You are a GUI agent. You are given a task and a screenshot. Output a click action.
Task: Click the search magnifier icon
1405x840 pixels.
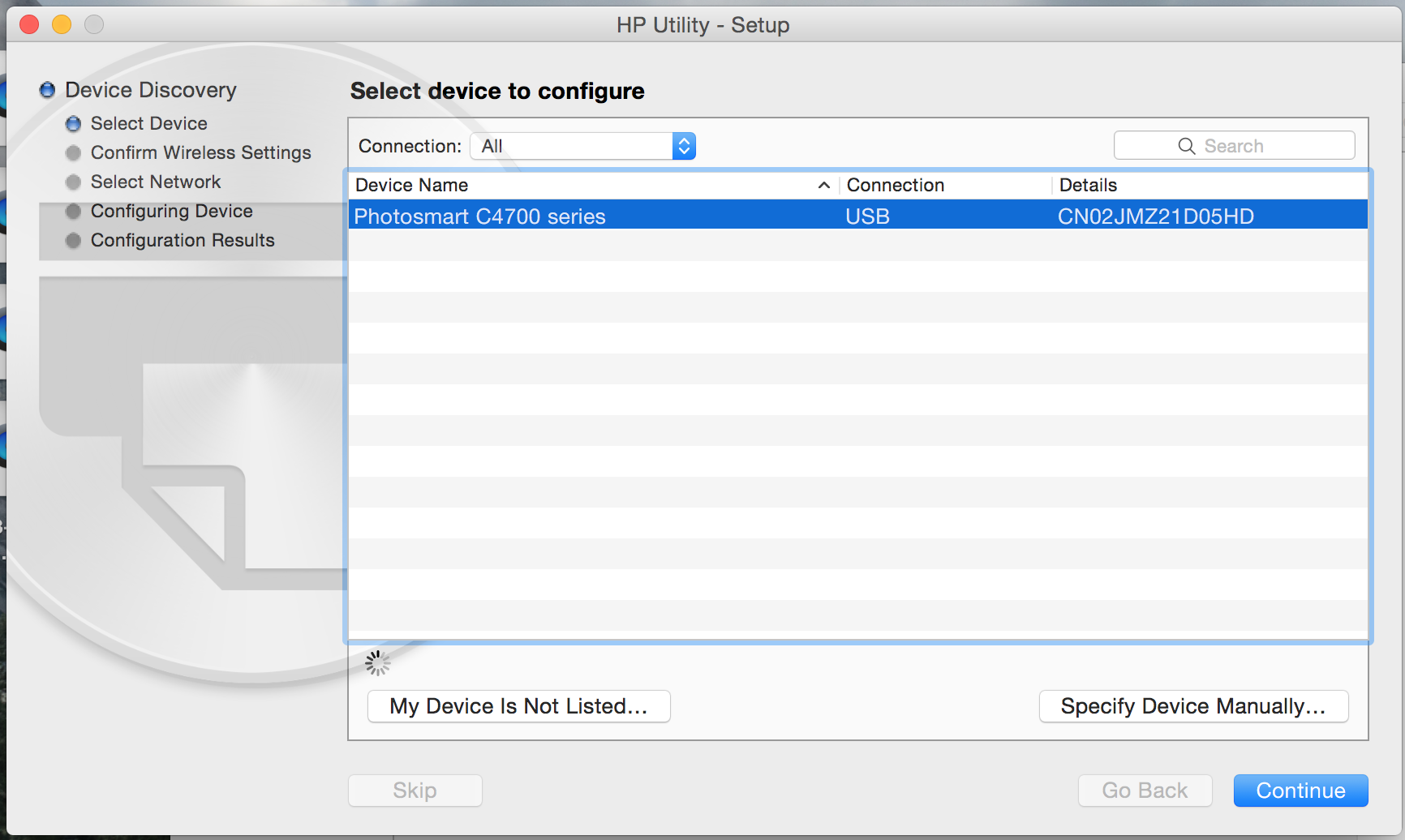click(x=1186, y=146)
